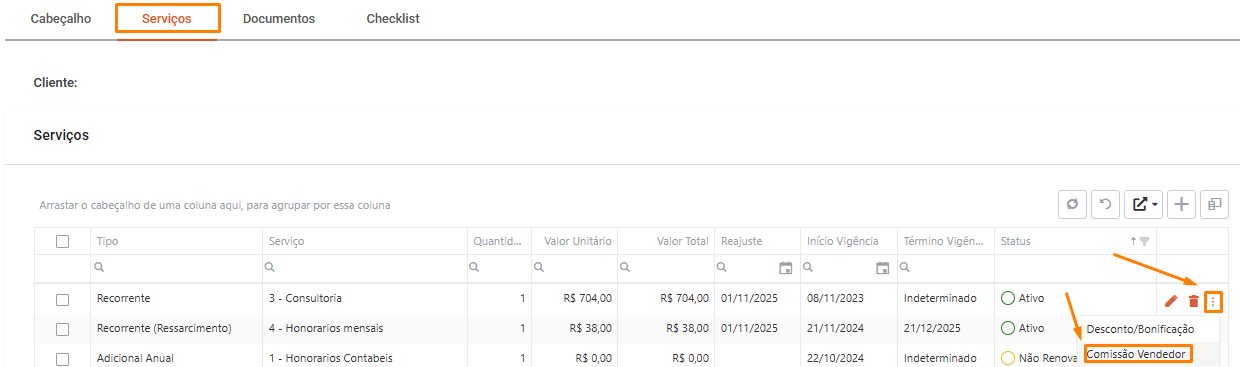The height and width of the screenshot is (367, 1240).
Task: Add a new service with plus icon
Action: tap(1181, 204)
